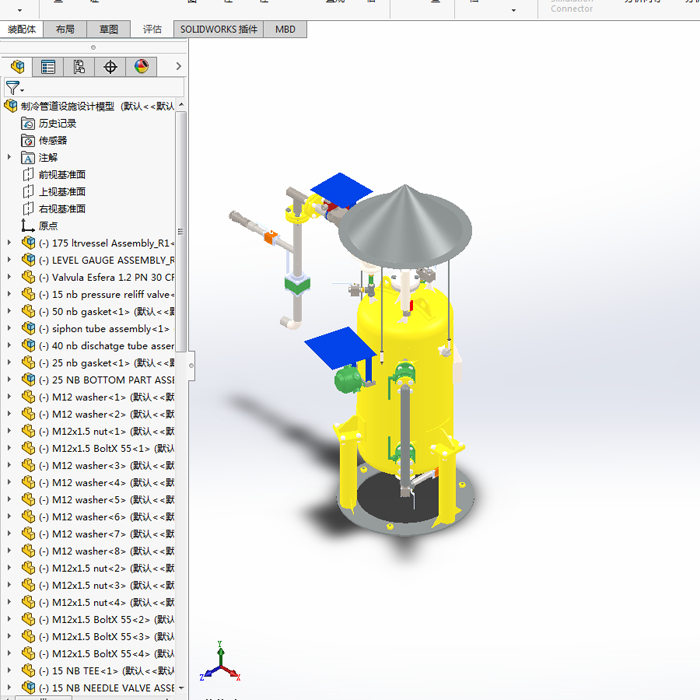Expand siphon tube assembly<1> node
The image size is (700, 700).
(x=9, y=328)
